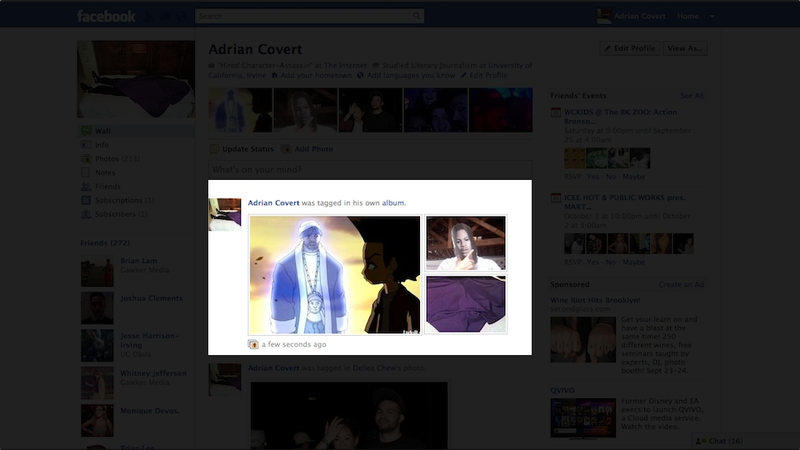
Task: Click the Notes sidebar icon
Action: point(86,172)
